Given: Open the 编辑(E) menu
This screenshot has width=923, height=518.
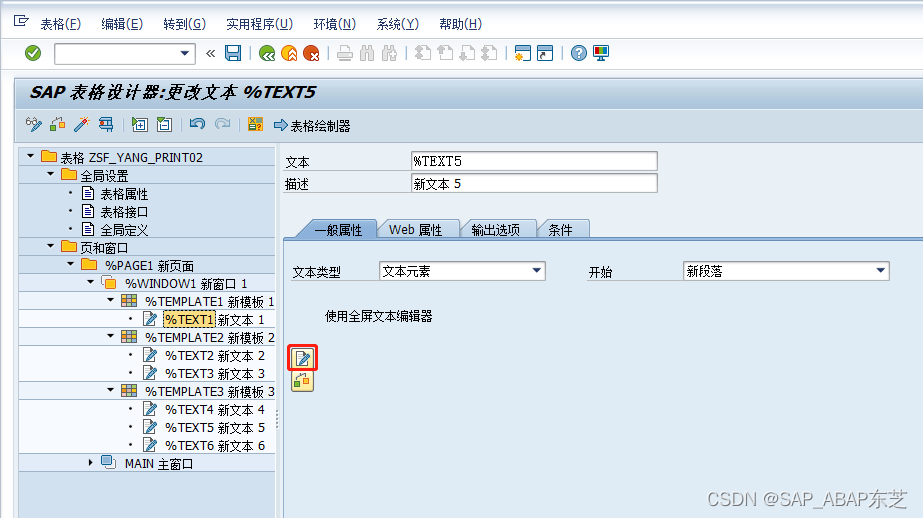Looking at the screenshot, I should pos(122,24).
